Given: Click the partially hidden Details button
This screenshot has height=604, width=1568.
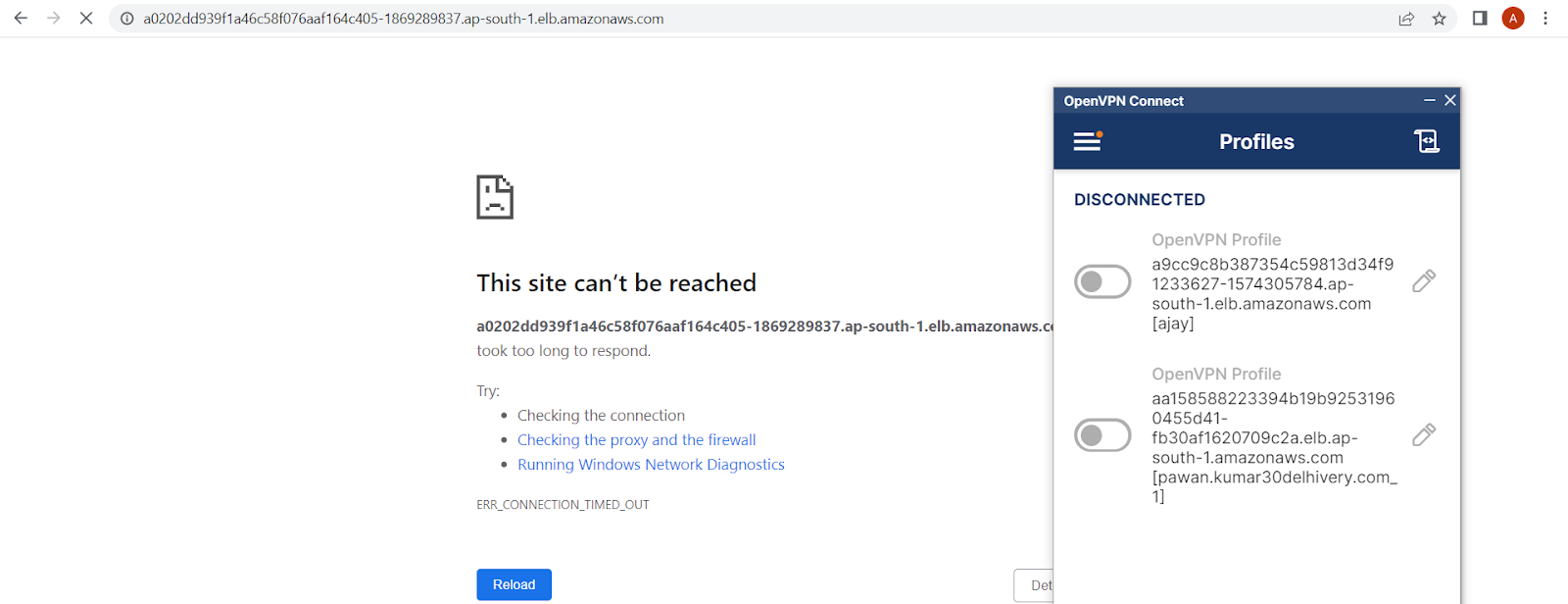Looking at the screenshot, I should [1034, 585].
